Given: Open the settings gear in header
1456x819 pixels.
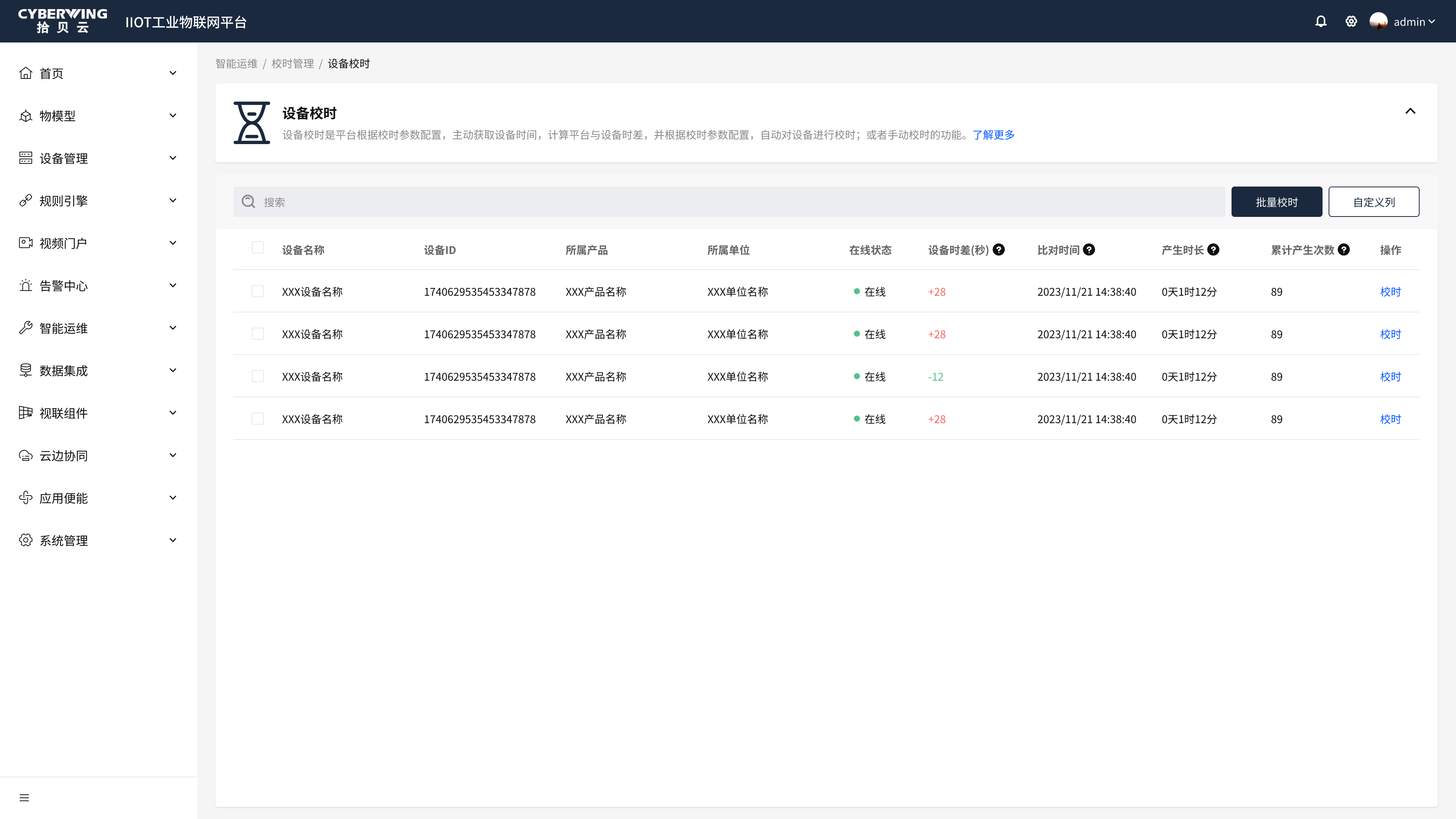Looking at the screenshot, I should tap(1351, 22).
